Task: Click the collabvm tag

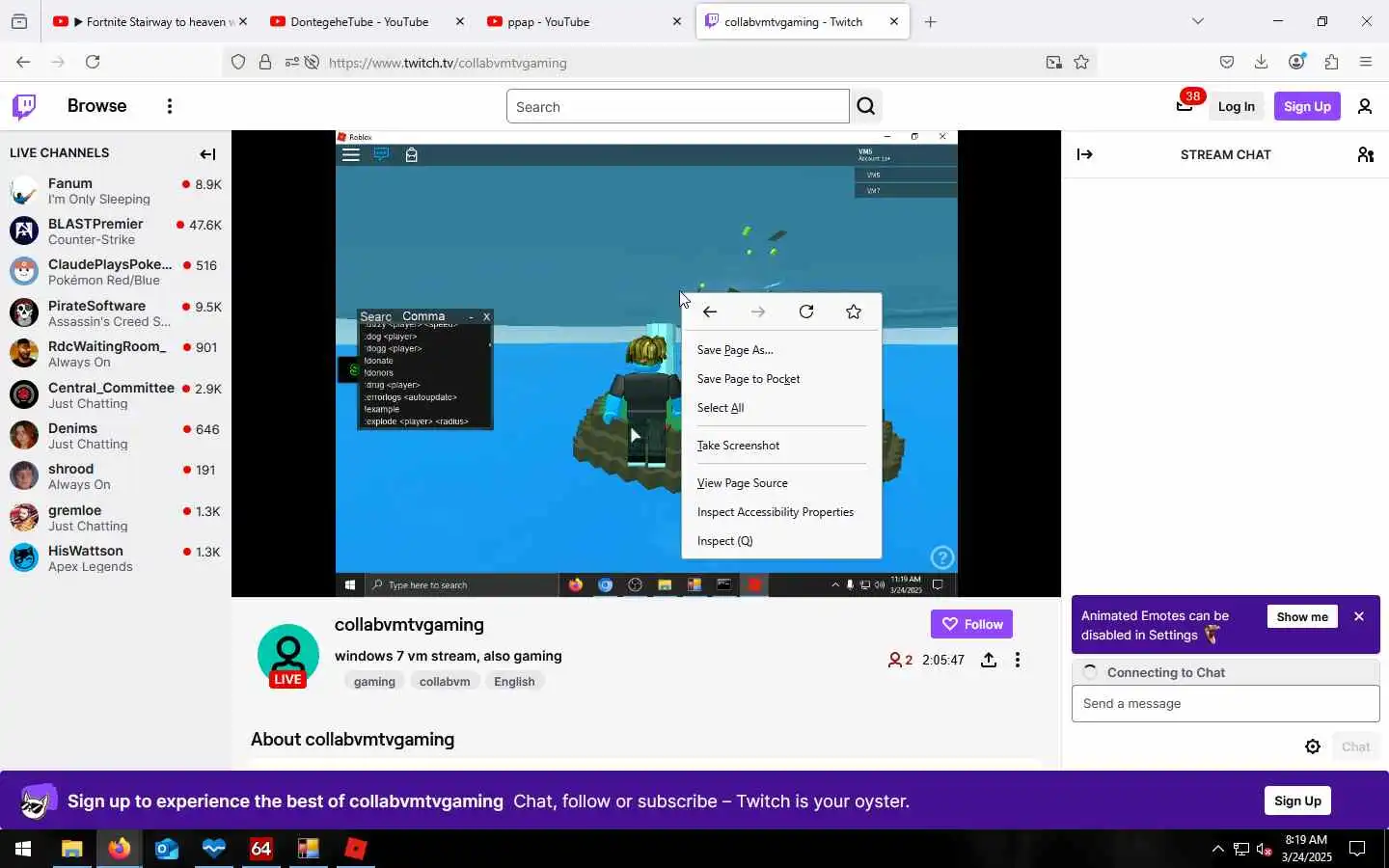Action: click(445, 681)
